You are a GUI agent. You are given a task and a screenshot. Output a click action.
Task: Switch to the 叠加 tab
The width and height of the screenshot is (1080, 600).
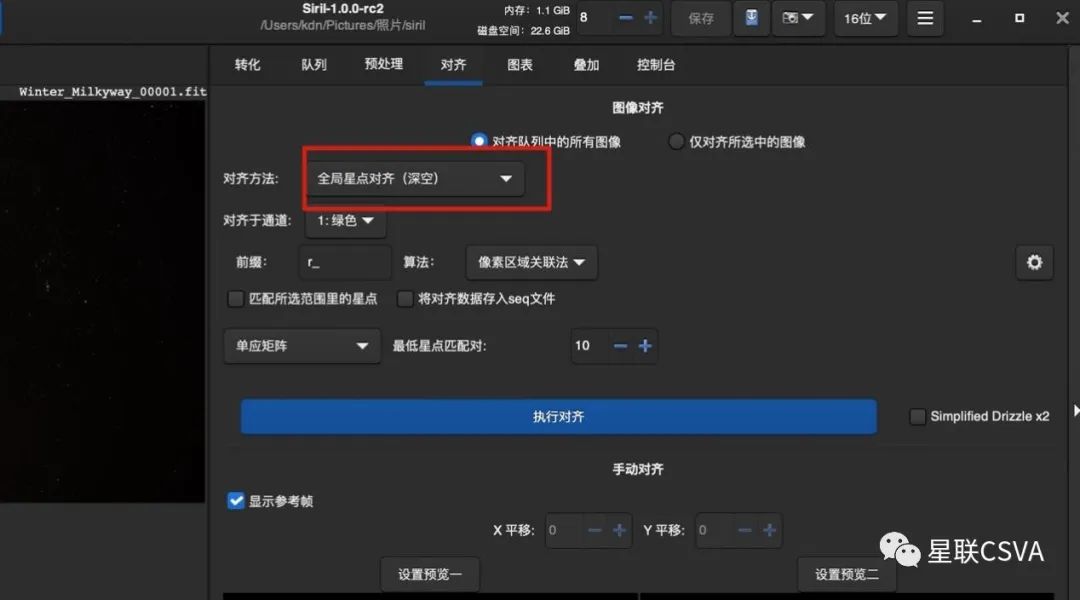coord(586,65)
